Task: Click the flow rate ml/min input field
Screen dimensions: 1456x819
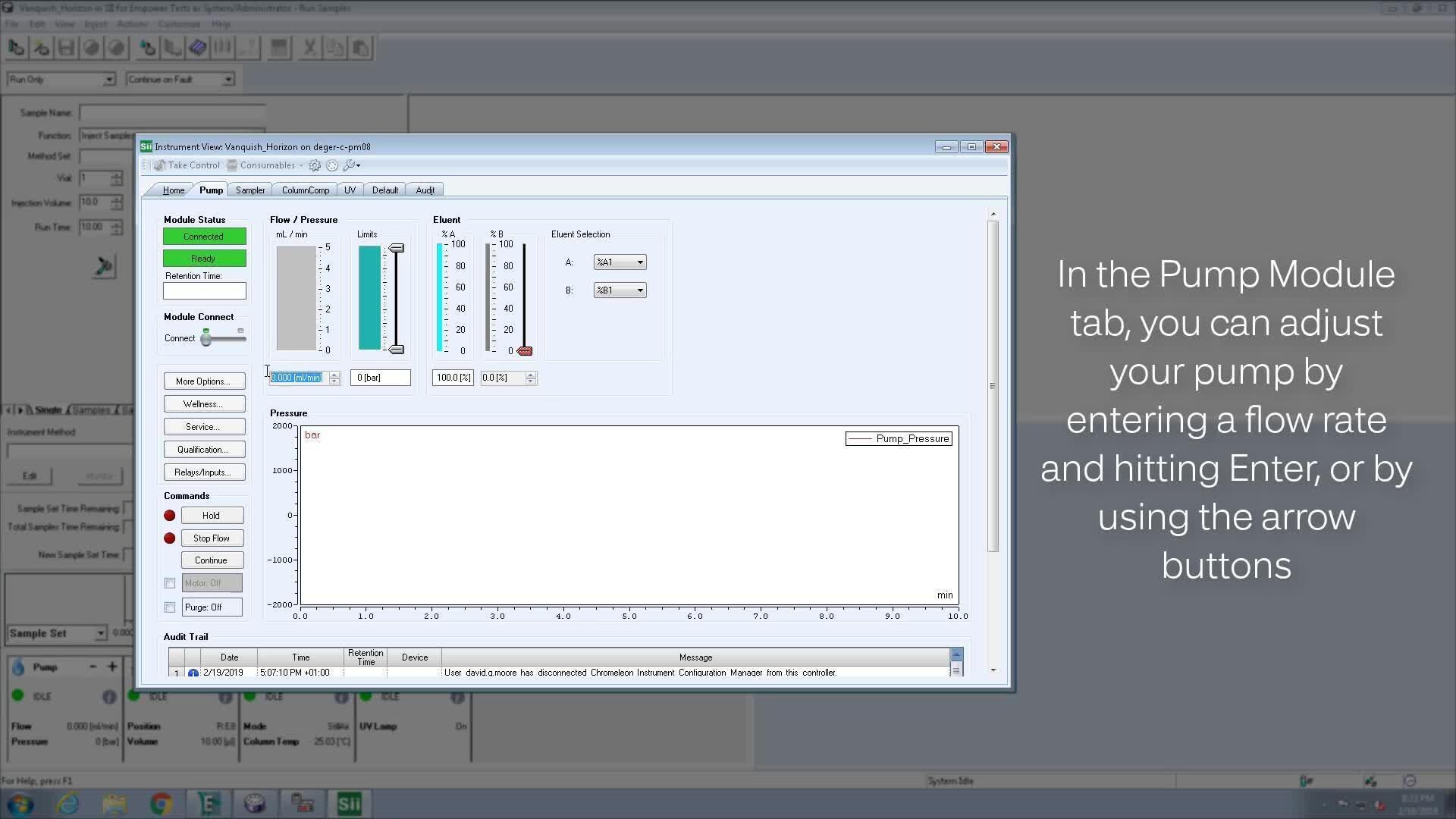Action: (x=297, y=378)
